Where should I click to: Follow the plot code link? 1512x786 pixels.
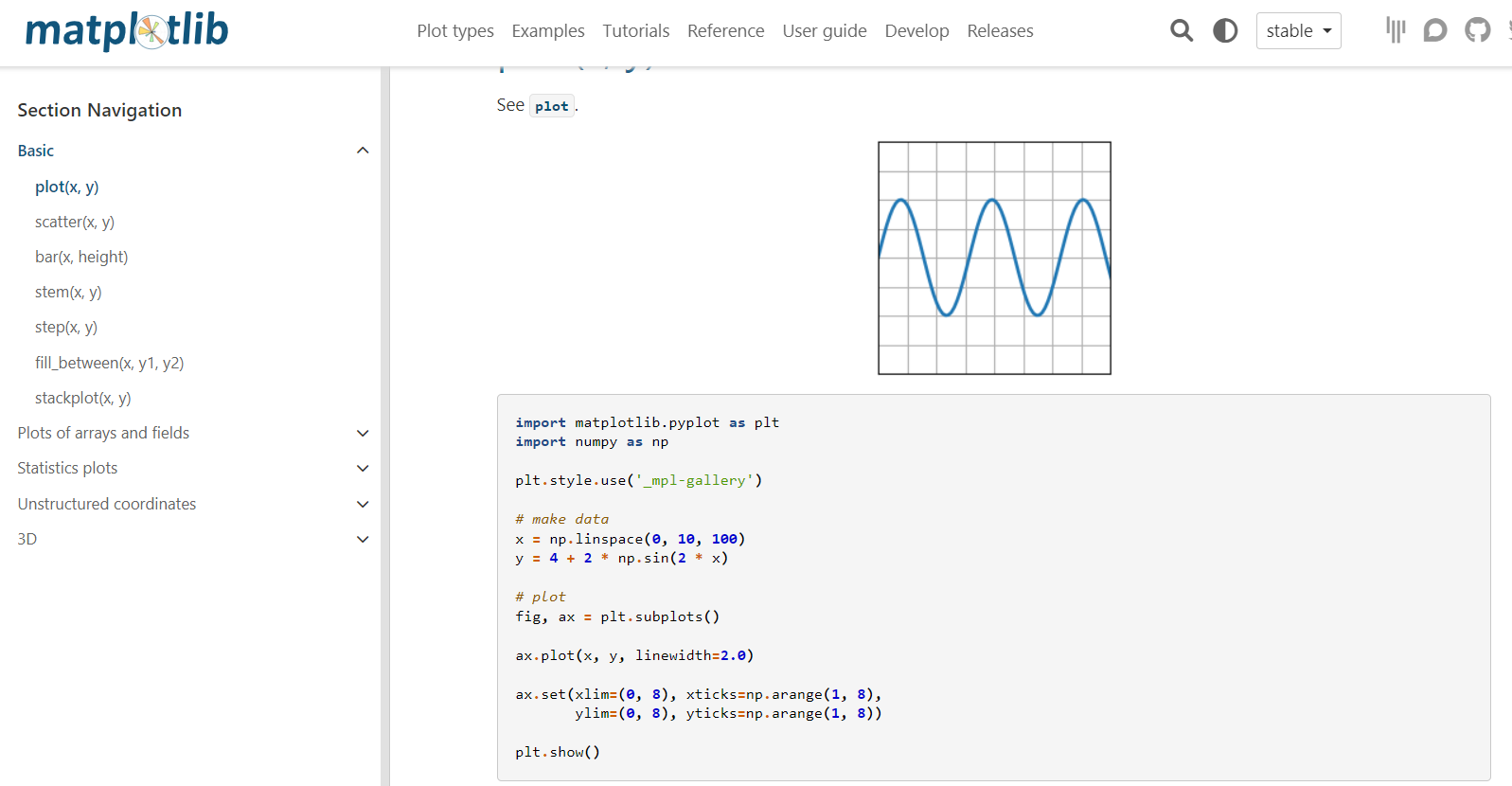coord(552,106)
